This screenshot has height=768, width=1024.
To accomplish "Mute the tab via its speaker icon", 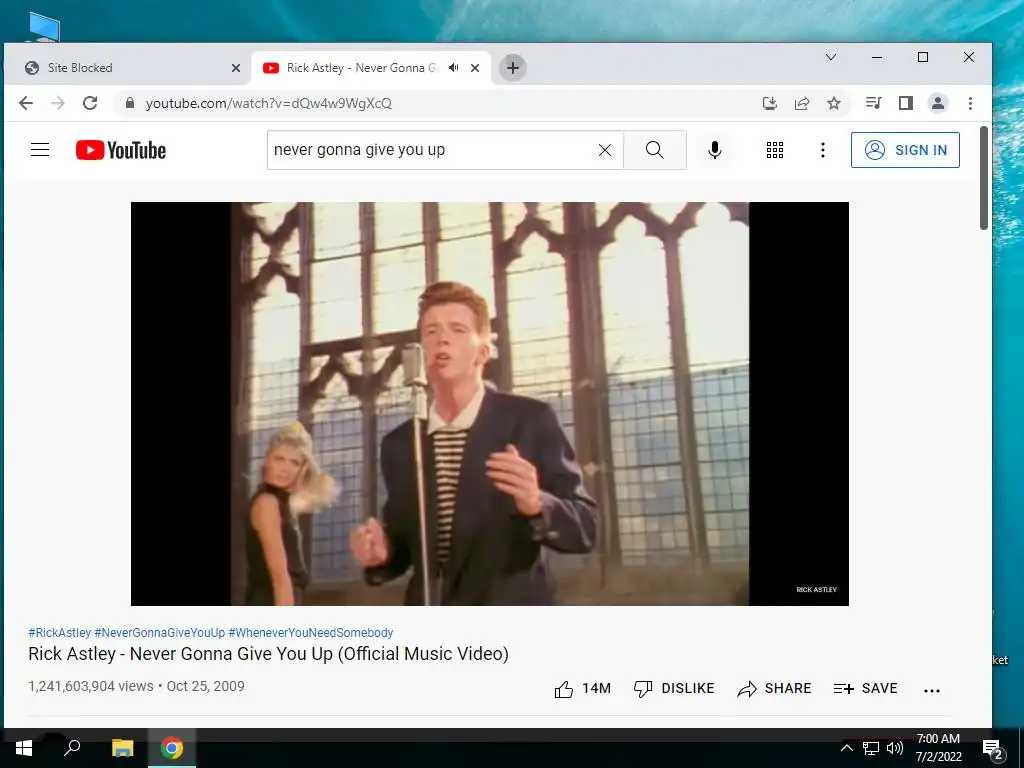I will click(454, 68).
